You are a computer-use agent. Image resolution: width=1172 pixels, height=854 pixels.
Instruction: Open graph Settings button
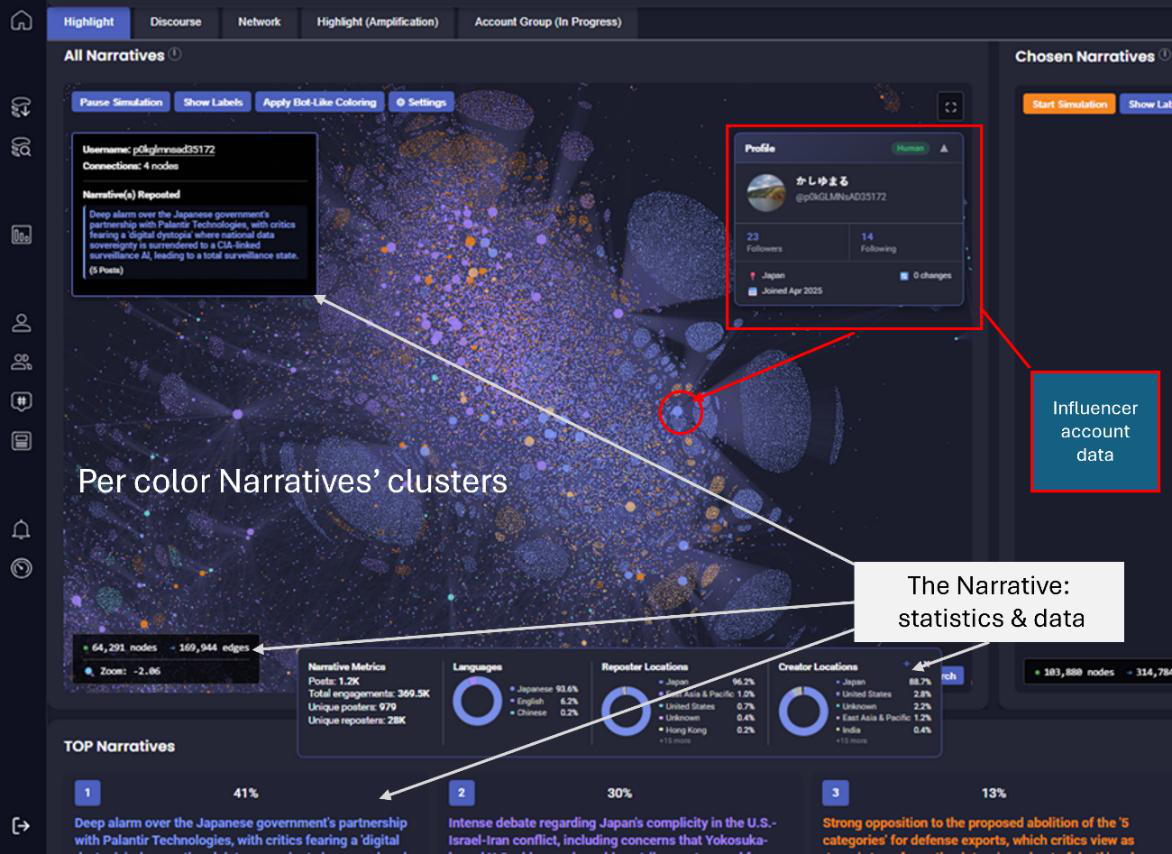(x=421, y=102)
